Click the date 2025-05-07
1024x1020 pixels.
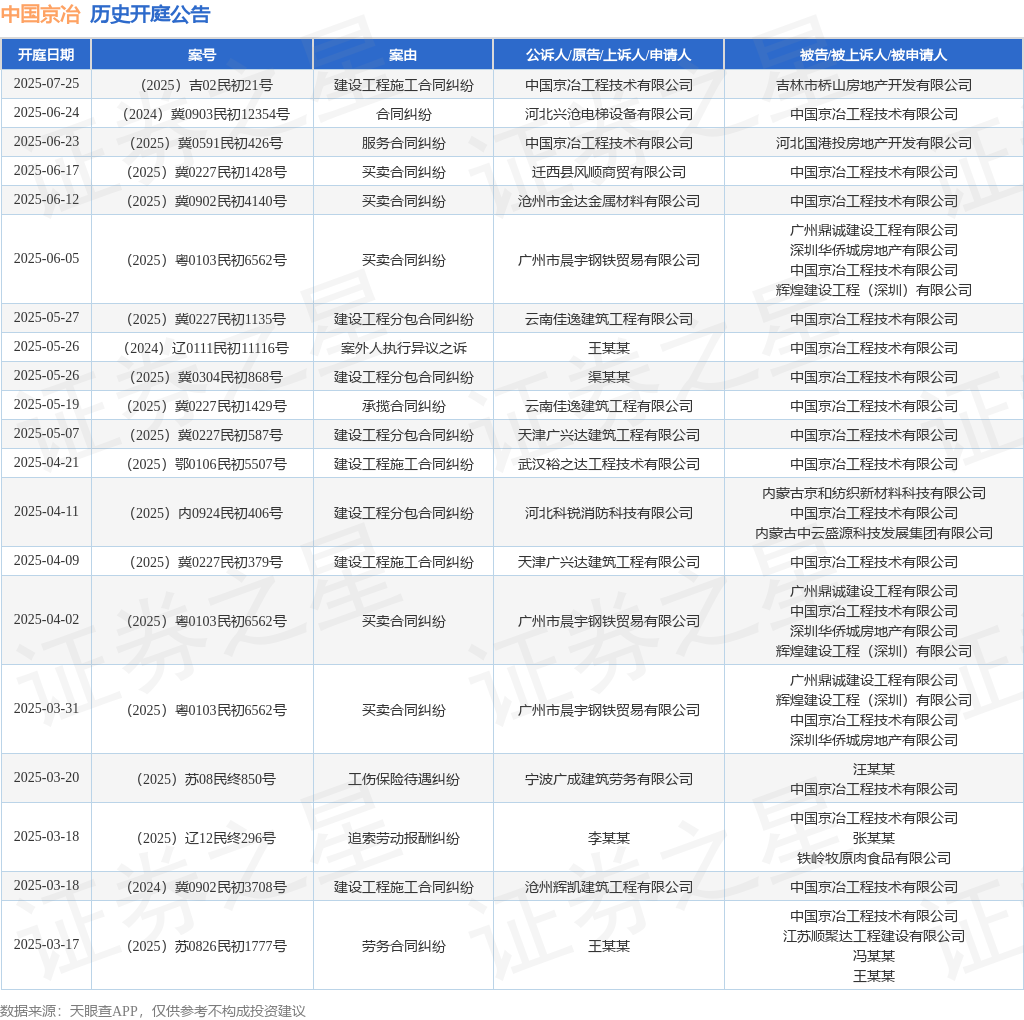(x=46, y=434)
